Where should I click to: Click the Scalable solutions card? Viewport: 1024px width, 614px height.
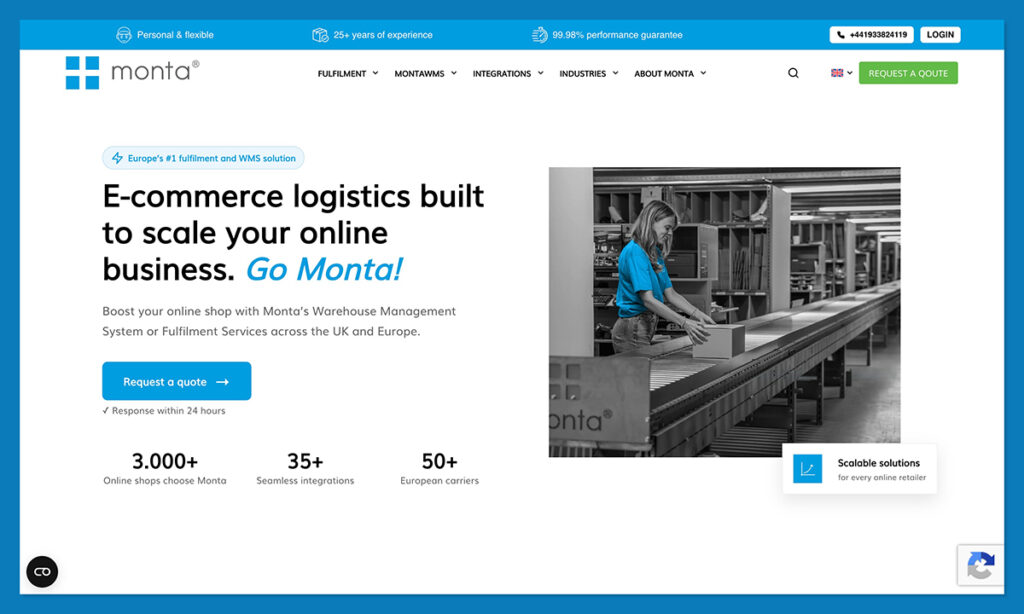(x=859, y=469)
